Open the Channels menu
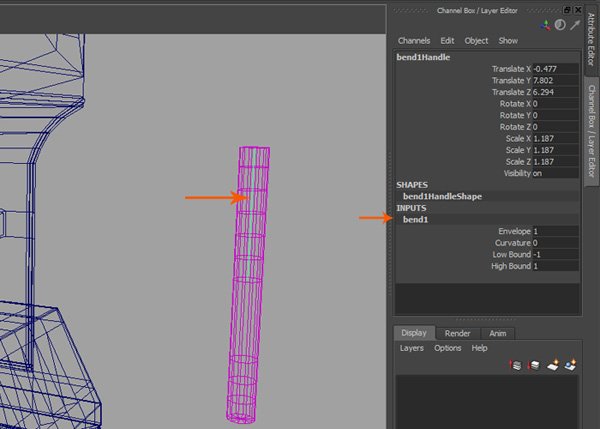Screen dimensions: 600x429 point(414,41)
